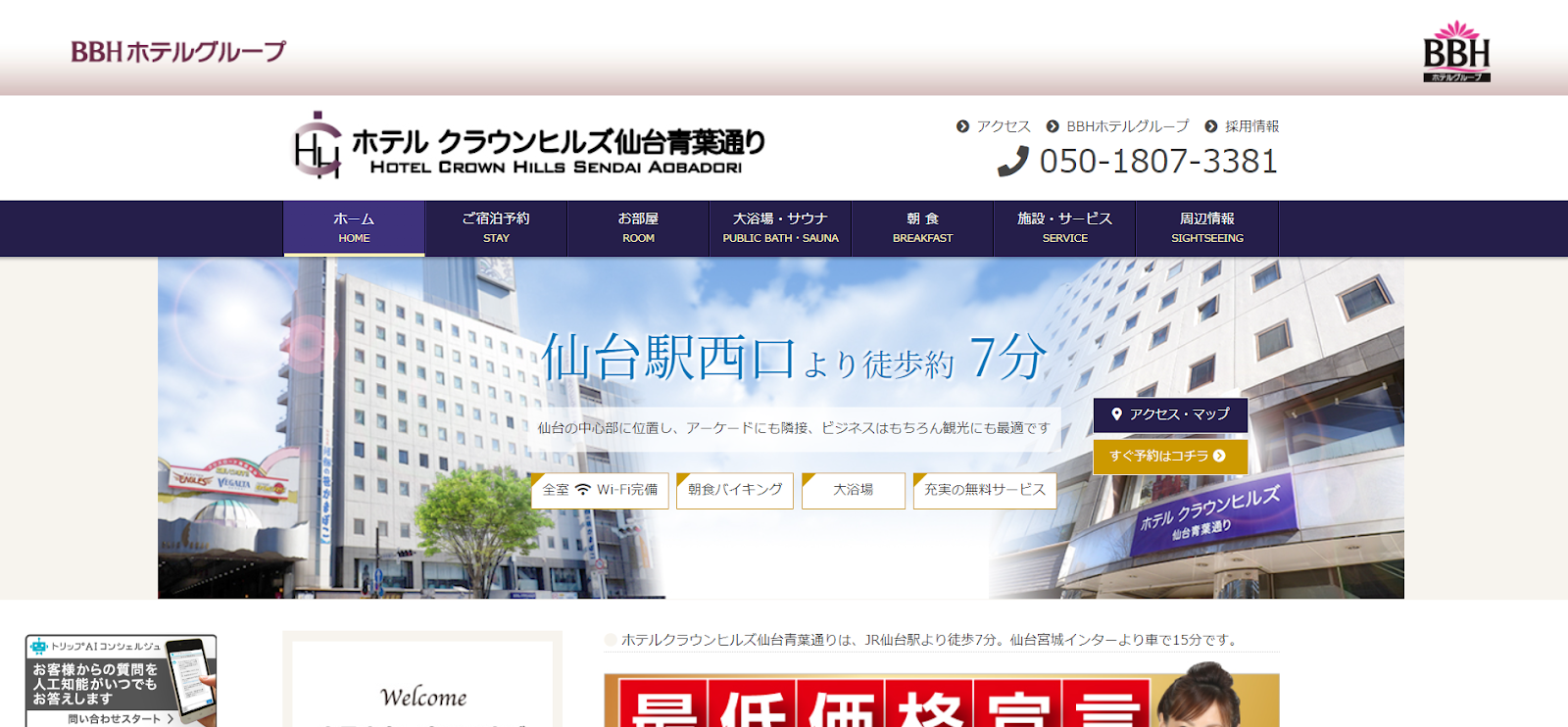Open the BBHホテルグループ header link
This screenshot has height=727, width=1568.
[1128, 126]
